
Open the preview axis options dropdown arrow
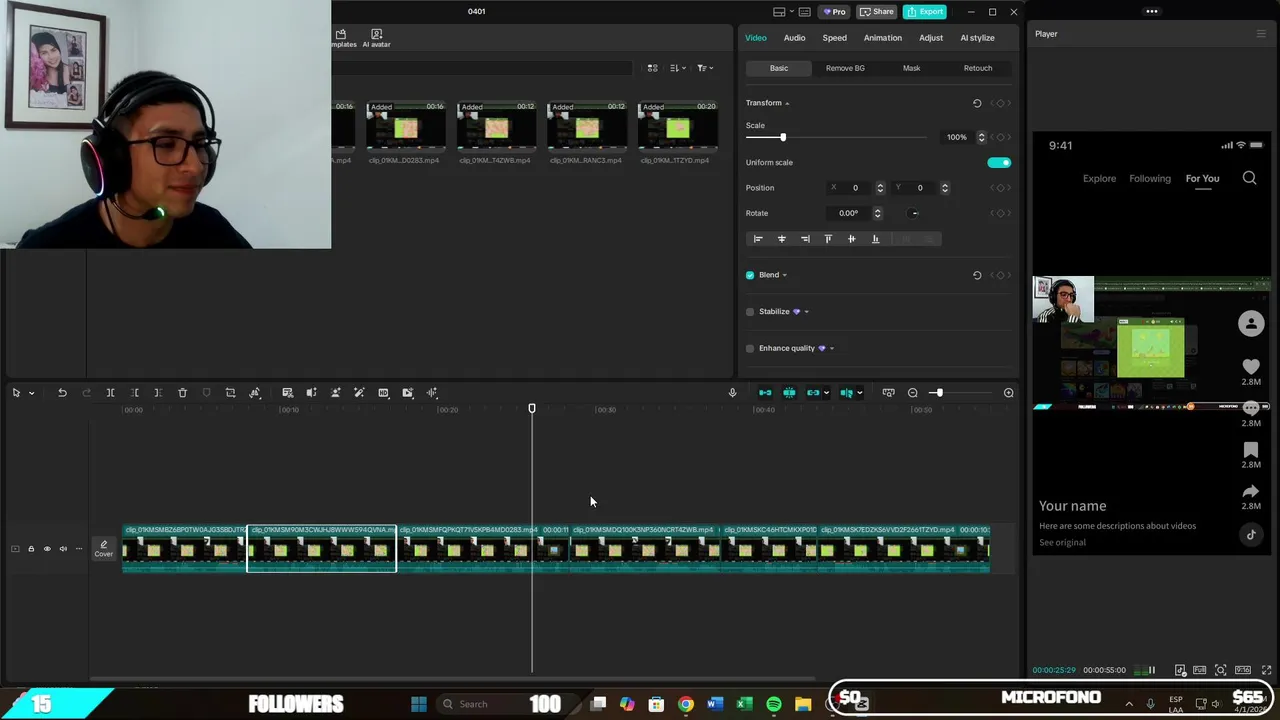click(859, 393)
